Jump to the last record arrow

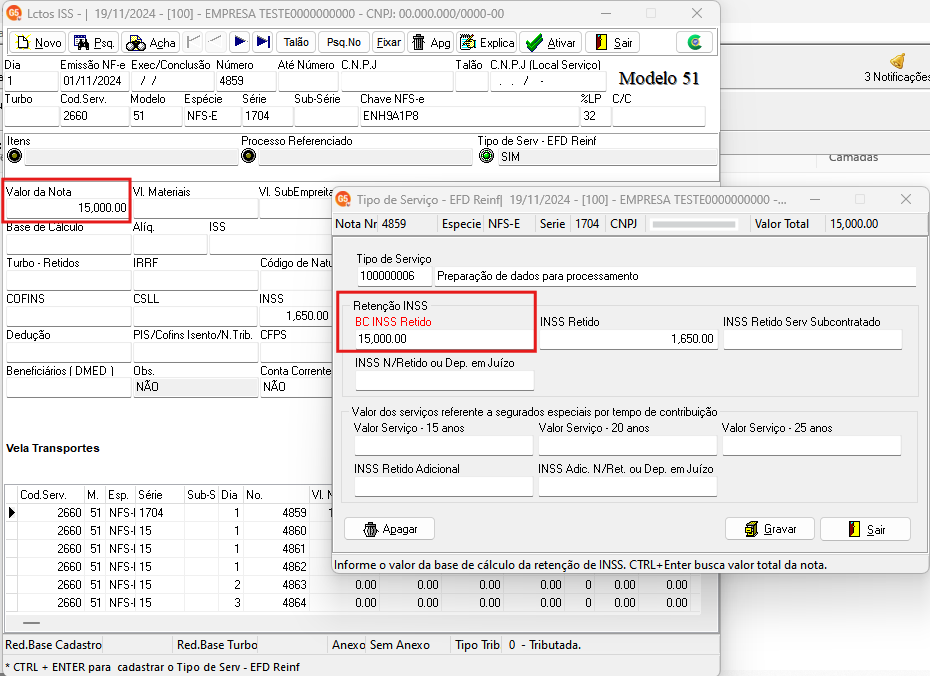(262, 42)
